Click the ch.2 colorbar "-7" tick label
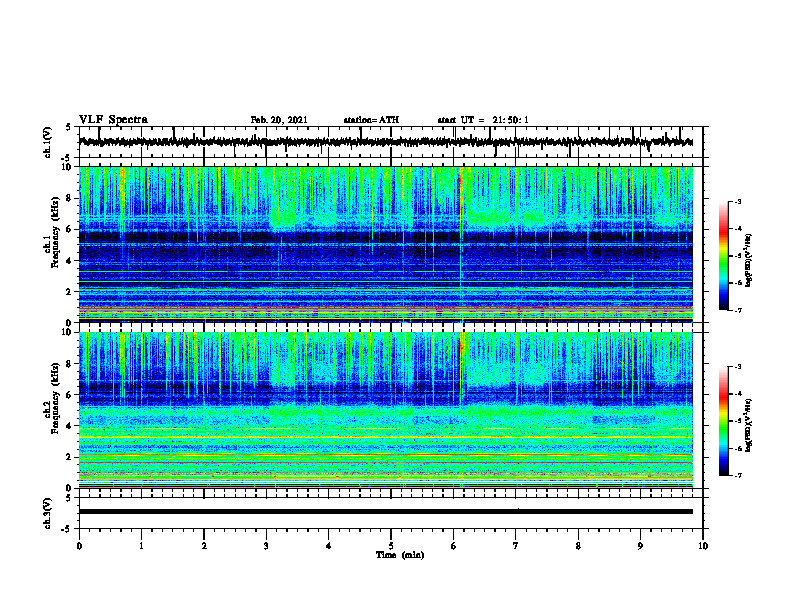Image resolution: width=792 pixels, height=612 pixels. click(x=738, y=475)
